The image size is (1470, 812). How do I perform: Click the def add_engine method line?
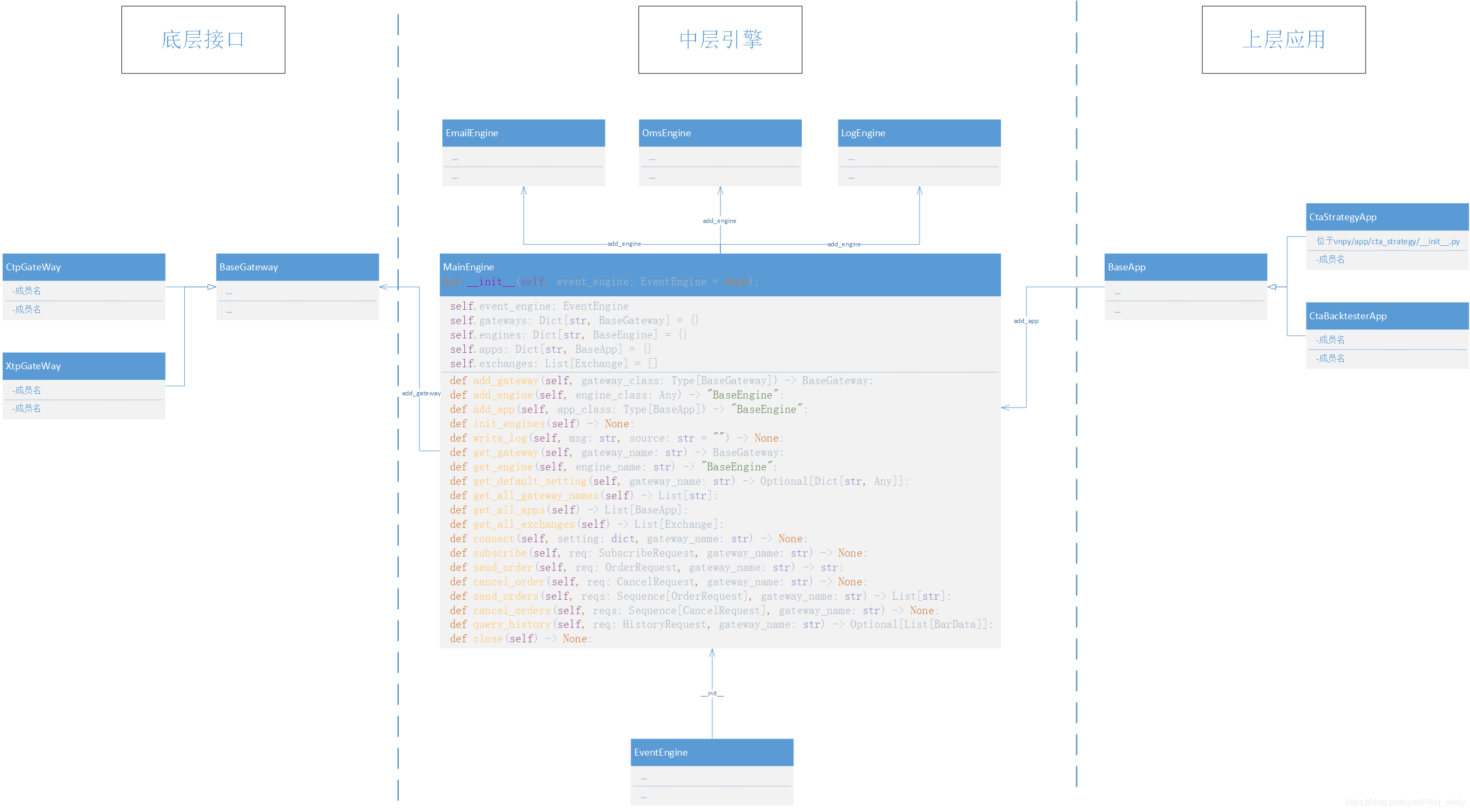(x=617, y=395)
